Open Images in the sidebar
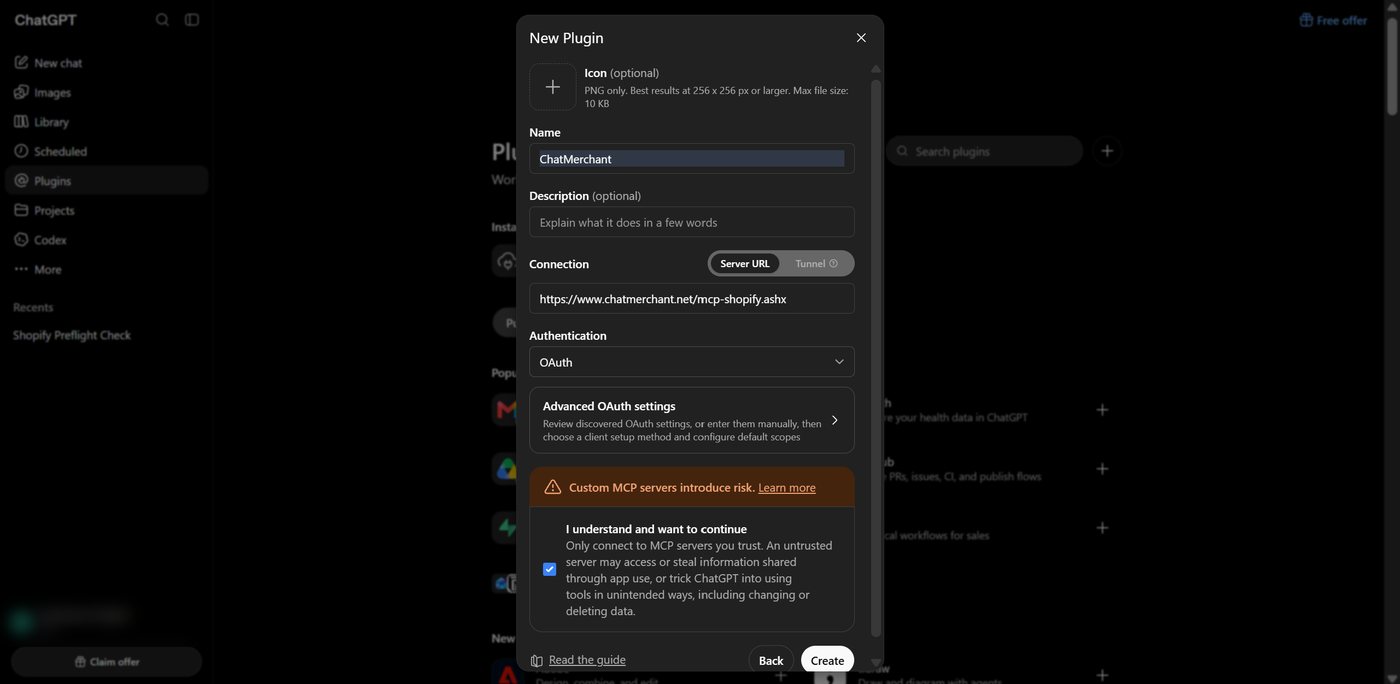The image size is (1400, 684). pos(107,92)
